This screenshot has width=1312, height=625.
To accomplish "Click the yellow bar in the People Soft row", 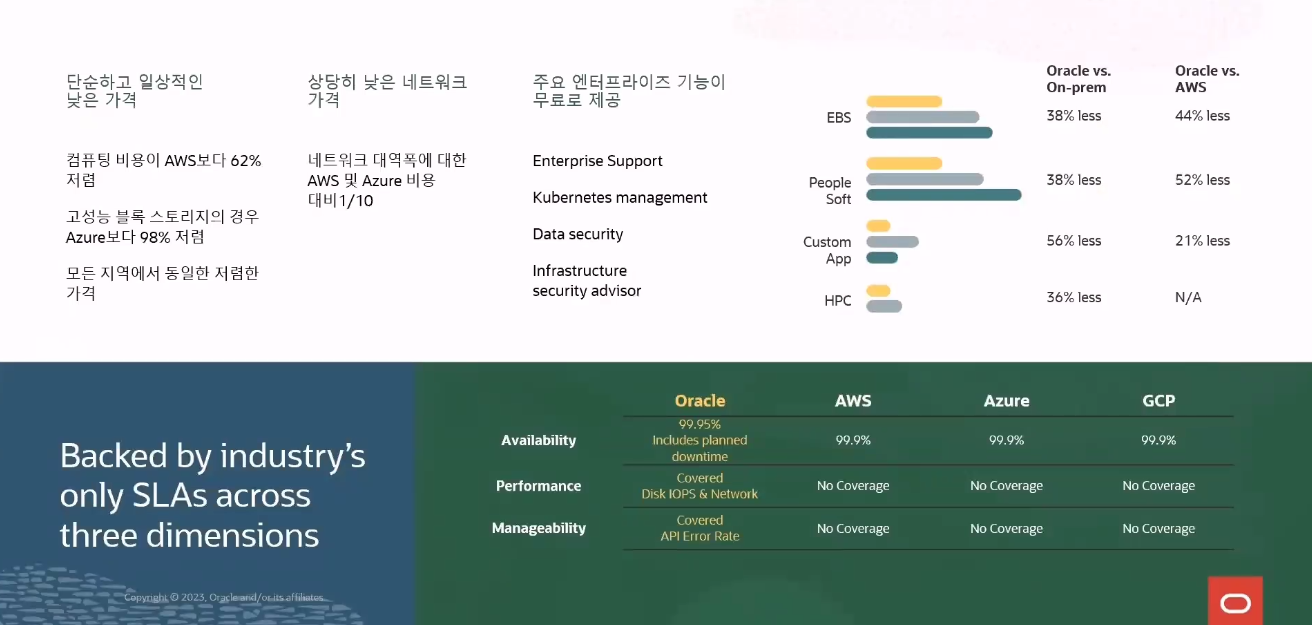I will pos(904,163).
